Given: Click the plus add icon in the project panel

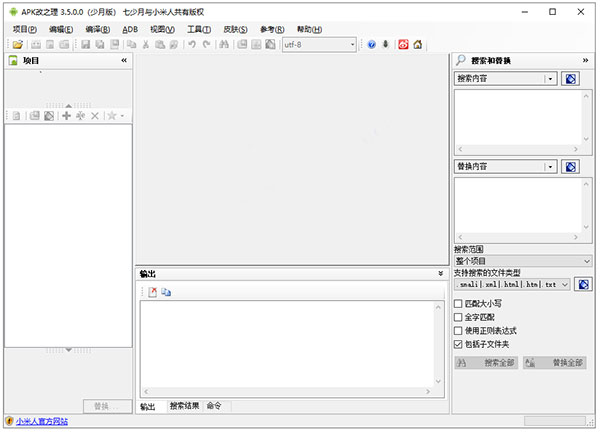Looking at the screenshot, I should 67,116.
